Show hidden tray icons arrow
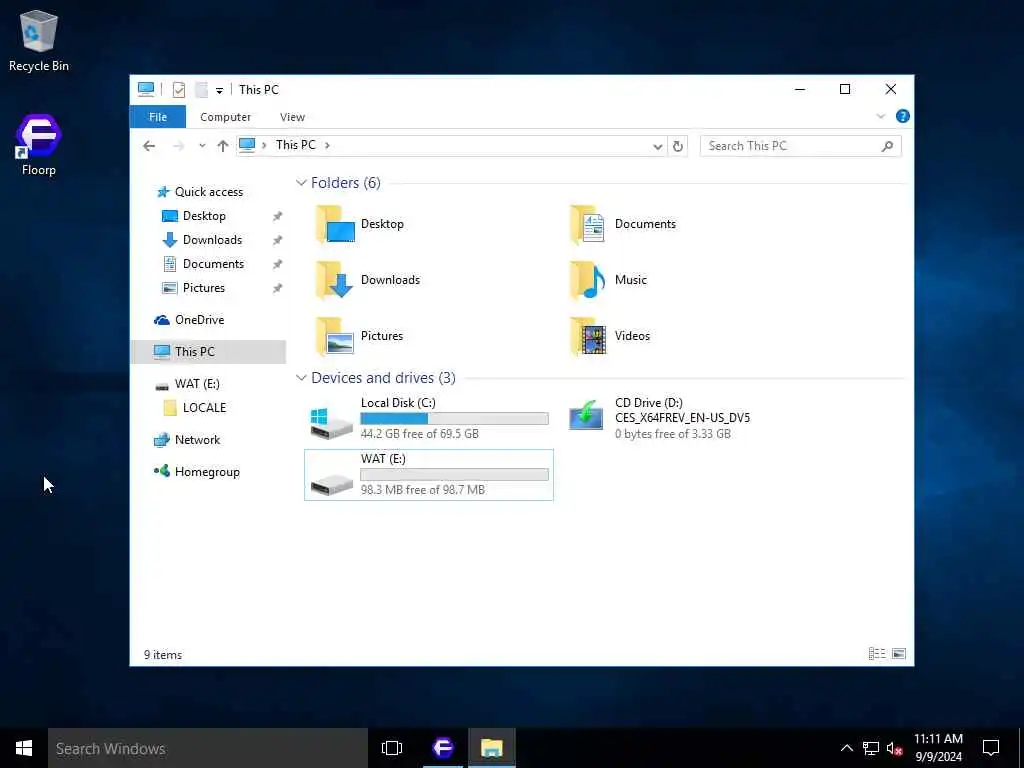 point(846,748)
